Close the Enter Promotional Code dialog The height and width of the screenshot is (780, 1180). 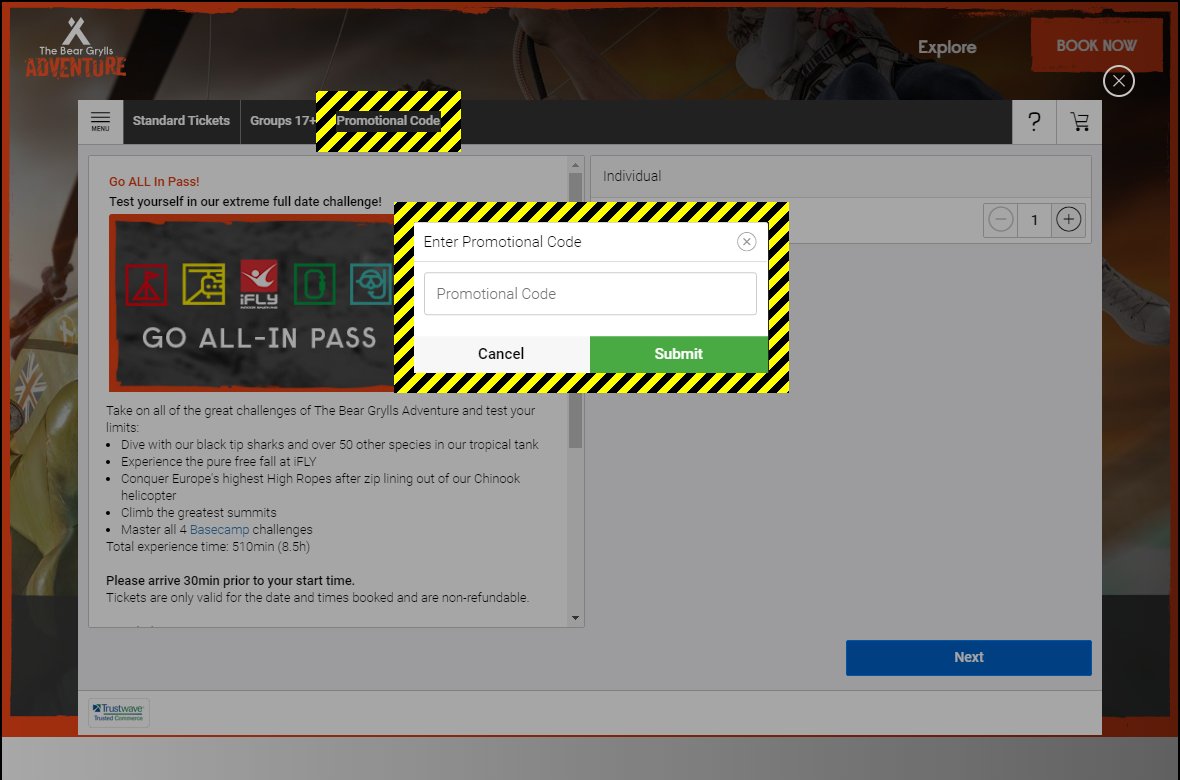[x=747, y=242]
